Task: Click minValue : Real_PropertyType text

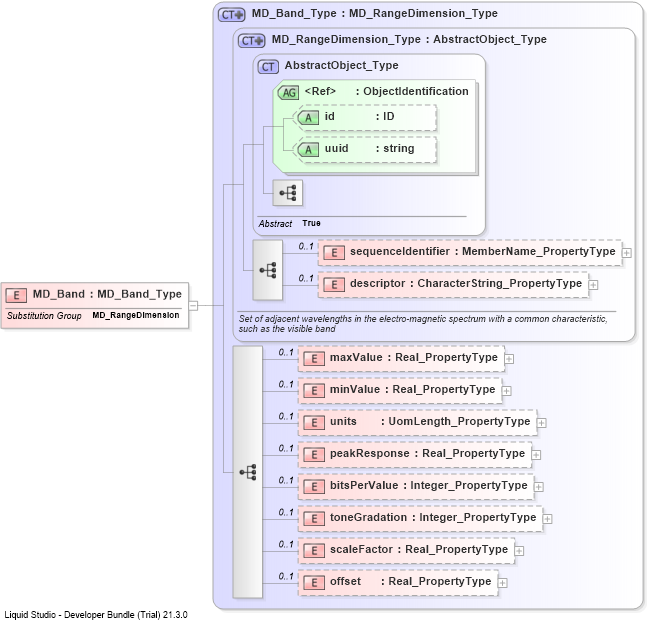Action: click(x=412, y=389)
